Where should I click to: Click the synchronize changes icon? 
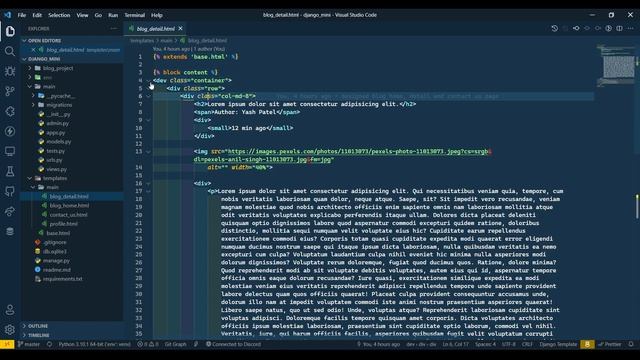click(49, 344)
